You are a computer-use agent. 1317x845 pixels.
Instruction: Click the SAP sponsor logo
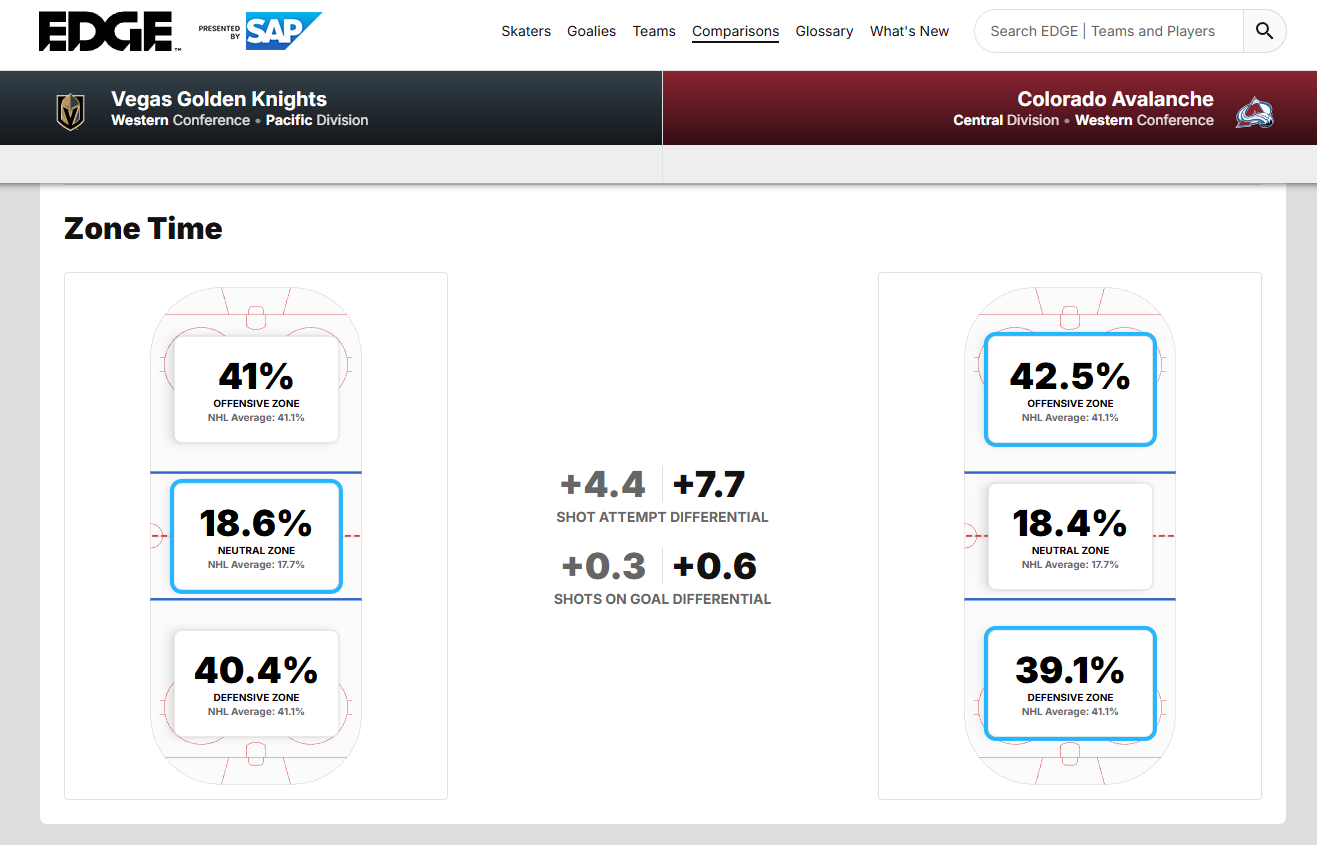point(283,31)
